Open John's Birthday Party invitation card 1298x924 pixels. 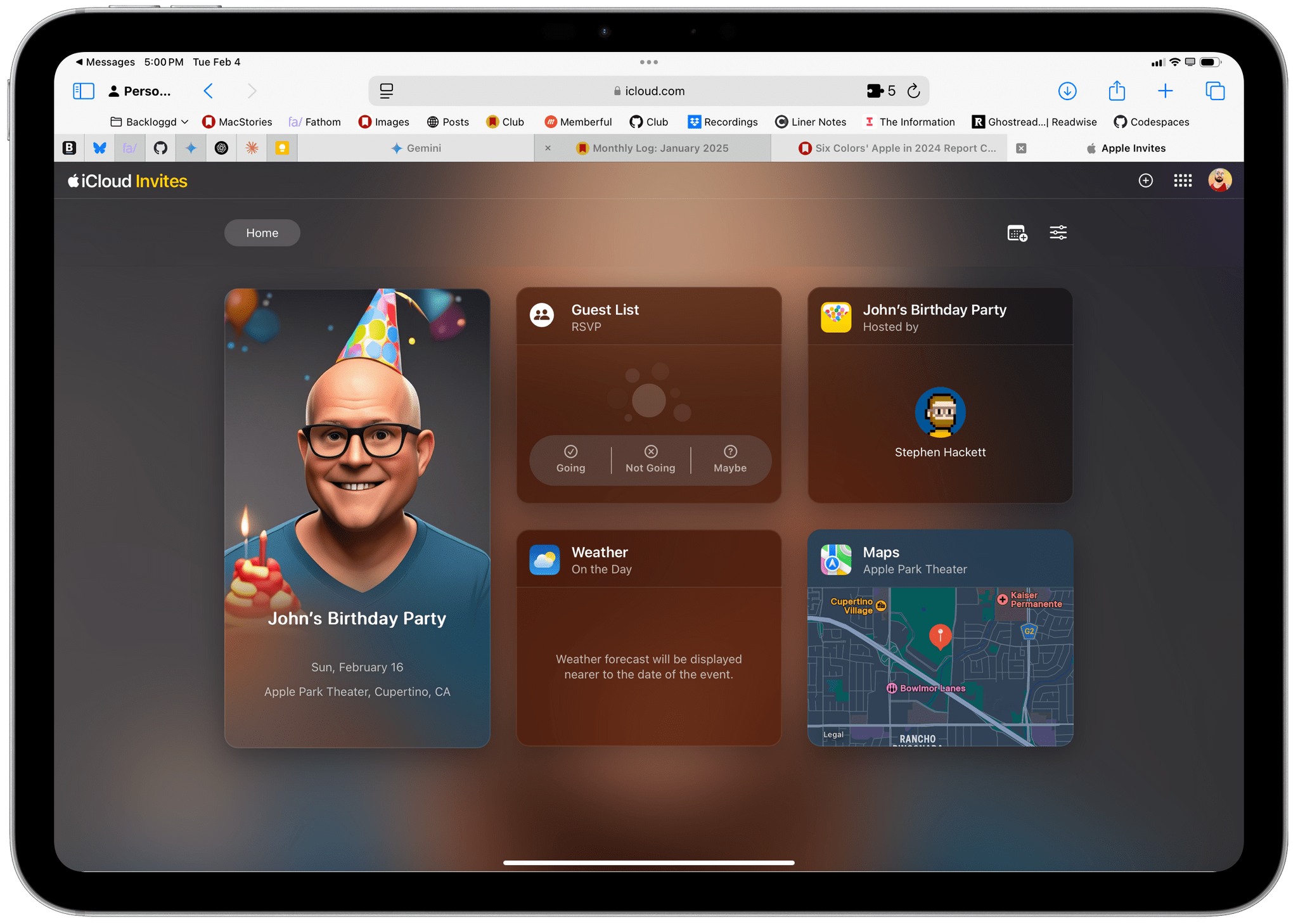pyautogui.click(x=357, y=518)
